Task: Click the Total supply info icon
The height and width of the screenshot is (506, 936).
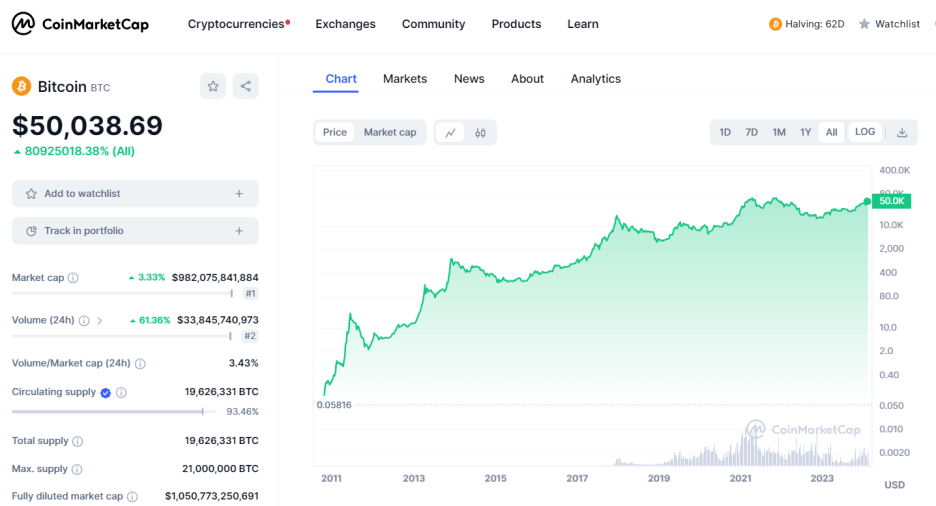Action: pyautogui.click(x=78, y=441)
